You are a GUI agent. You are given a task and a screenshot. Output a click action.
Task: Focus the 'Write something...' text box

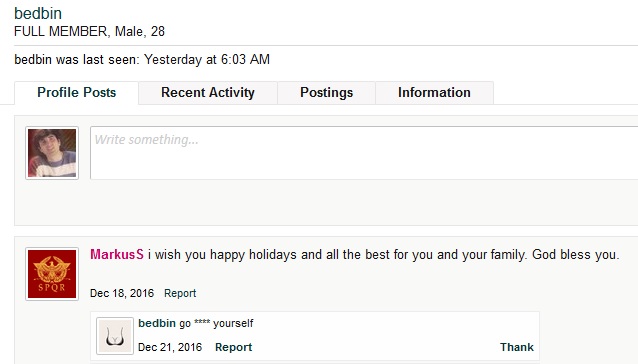point(364,153)
